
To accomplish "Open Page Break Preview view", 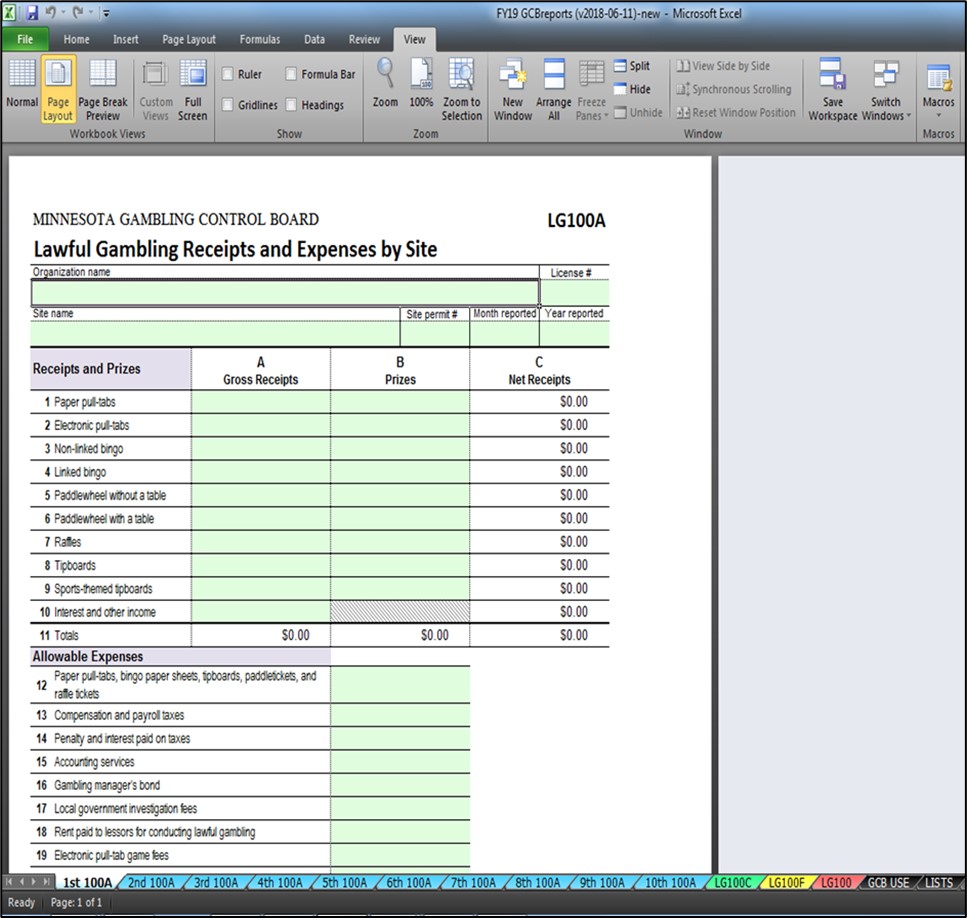I will point(103,88).
